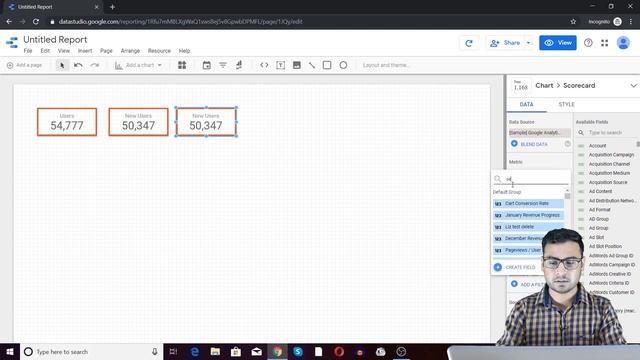
Task: Open the Google apps grid
Action: click(x=604, y=43)
